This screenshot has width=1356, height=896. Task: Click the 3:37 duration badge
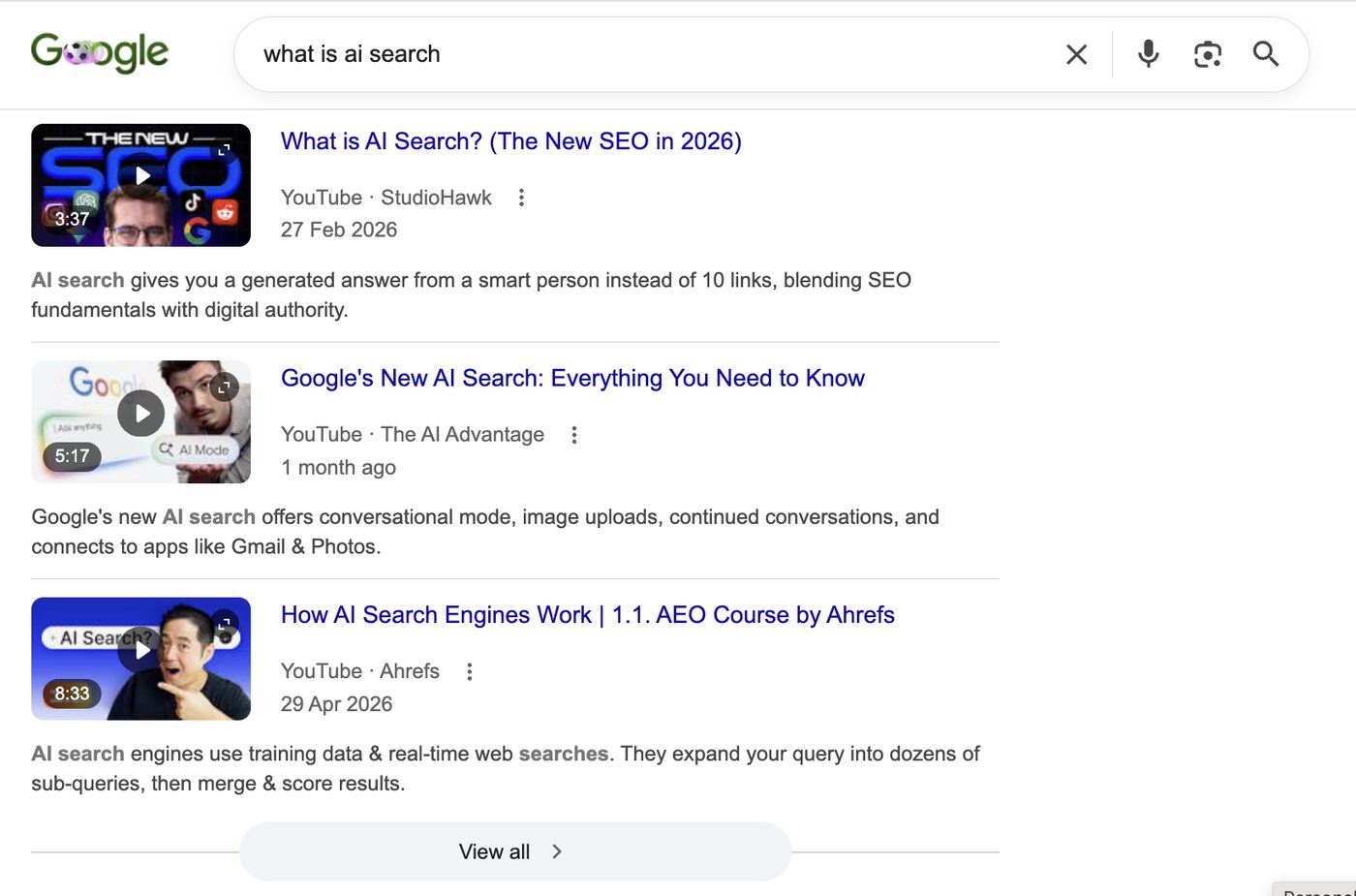tap(72, 219)
